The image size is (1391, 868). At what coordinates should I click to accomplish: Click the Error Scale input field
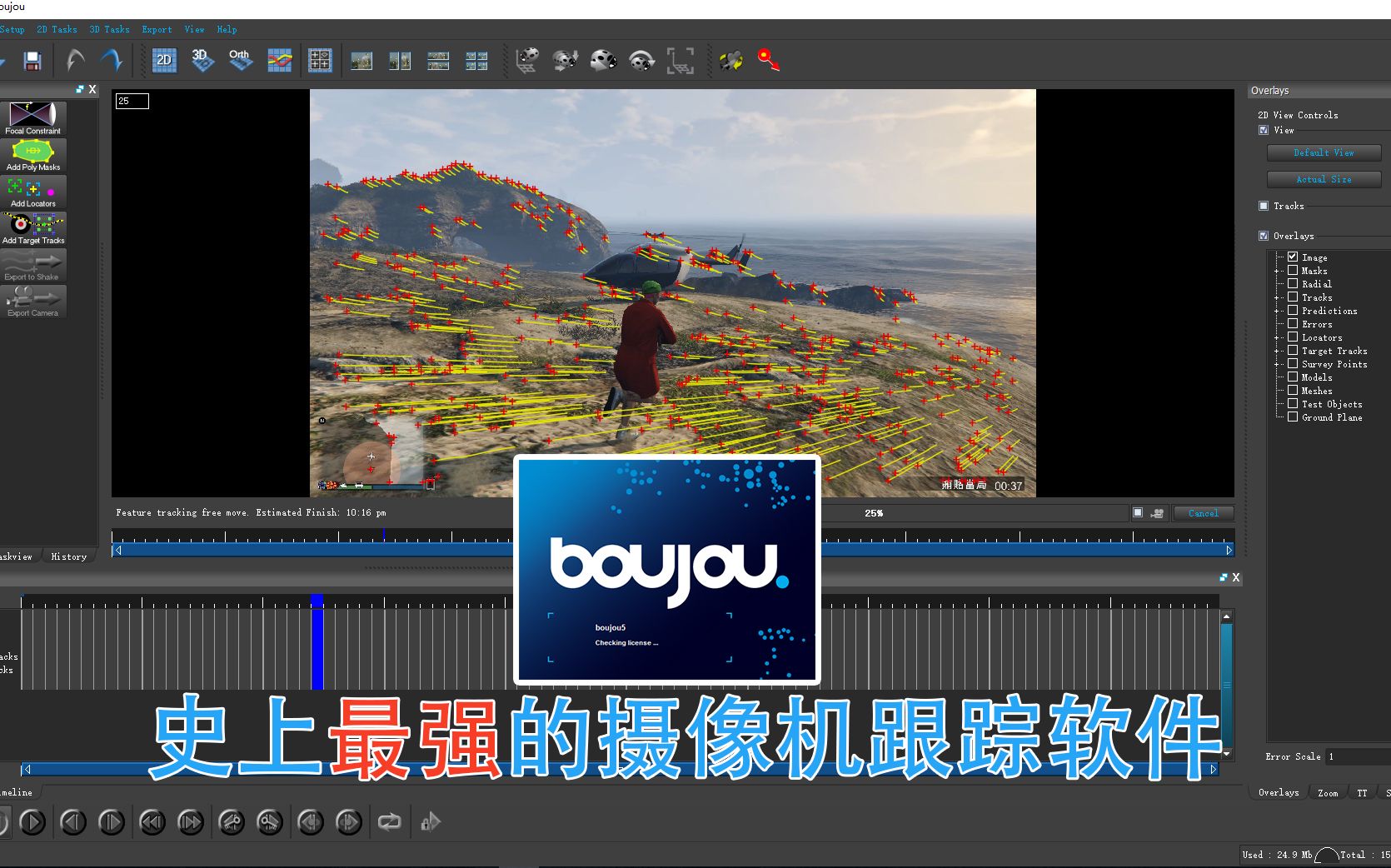pyautogui.click(x=1358, y=756)
